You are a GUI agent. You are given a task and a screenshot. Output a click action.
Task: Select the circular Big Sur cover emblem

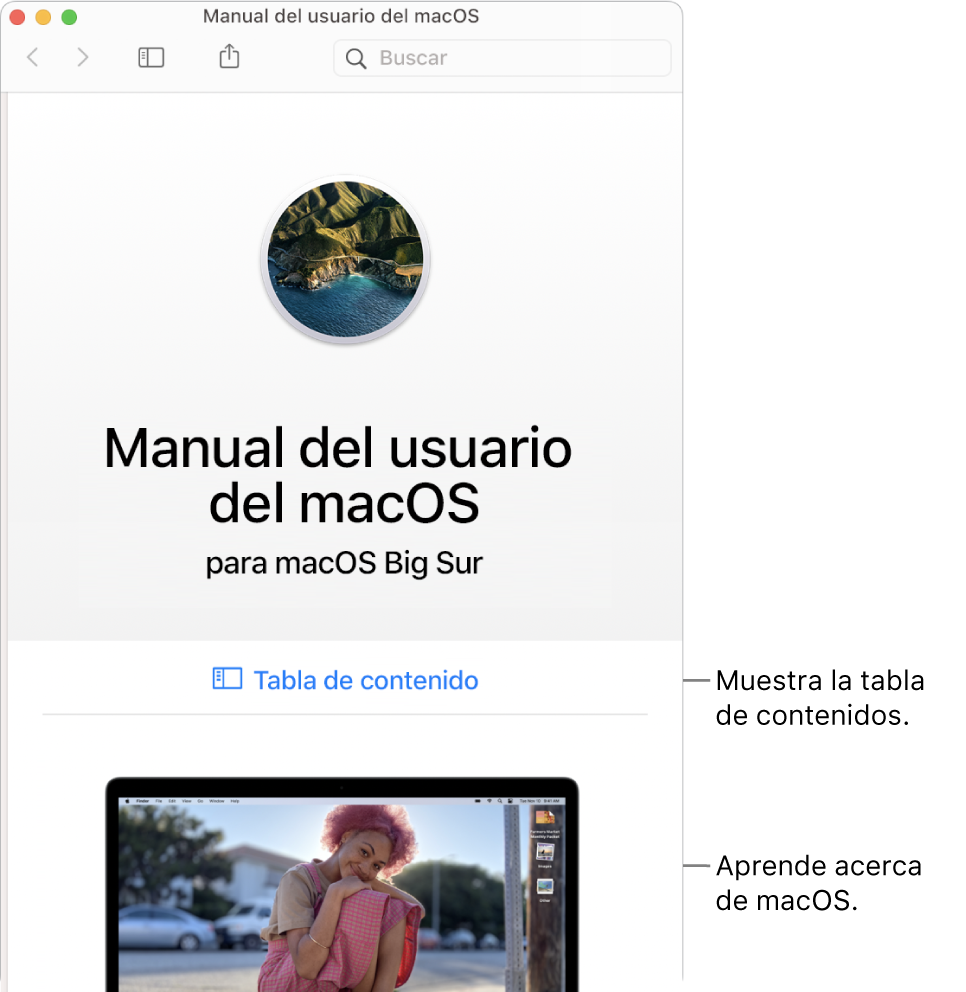click(344, 259)
